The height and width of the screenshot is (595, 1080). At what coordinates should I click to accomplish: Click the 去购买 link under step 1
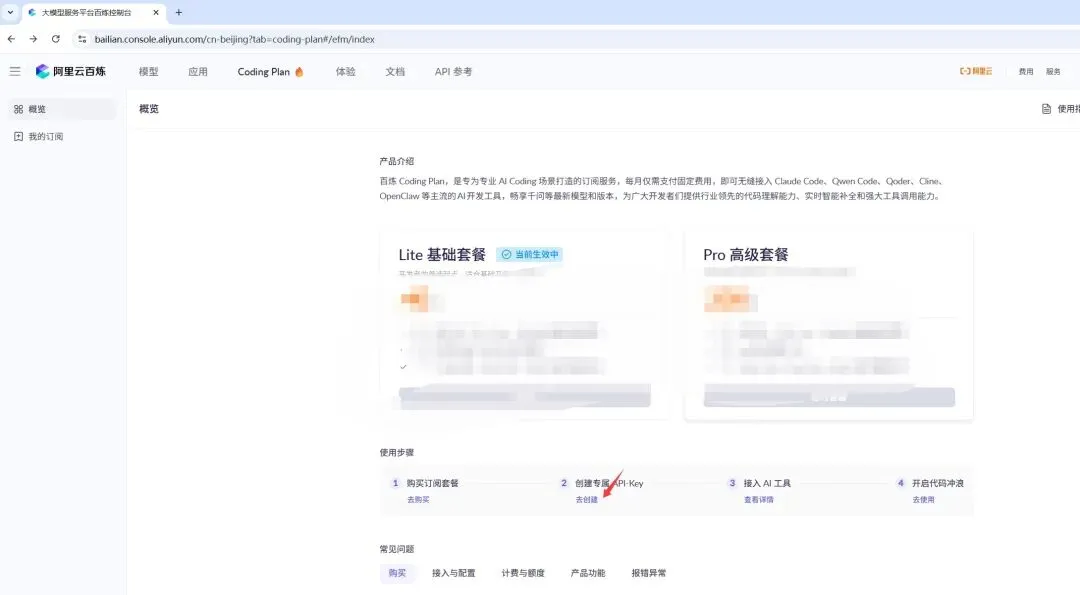(418, 499)
